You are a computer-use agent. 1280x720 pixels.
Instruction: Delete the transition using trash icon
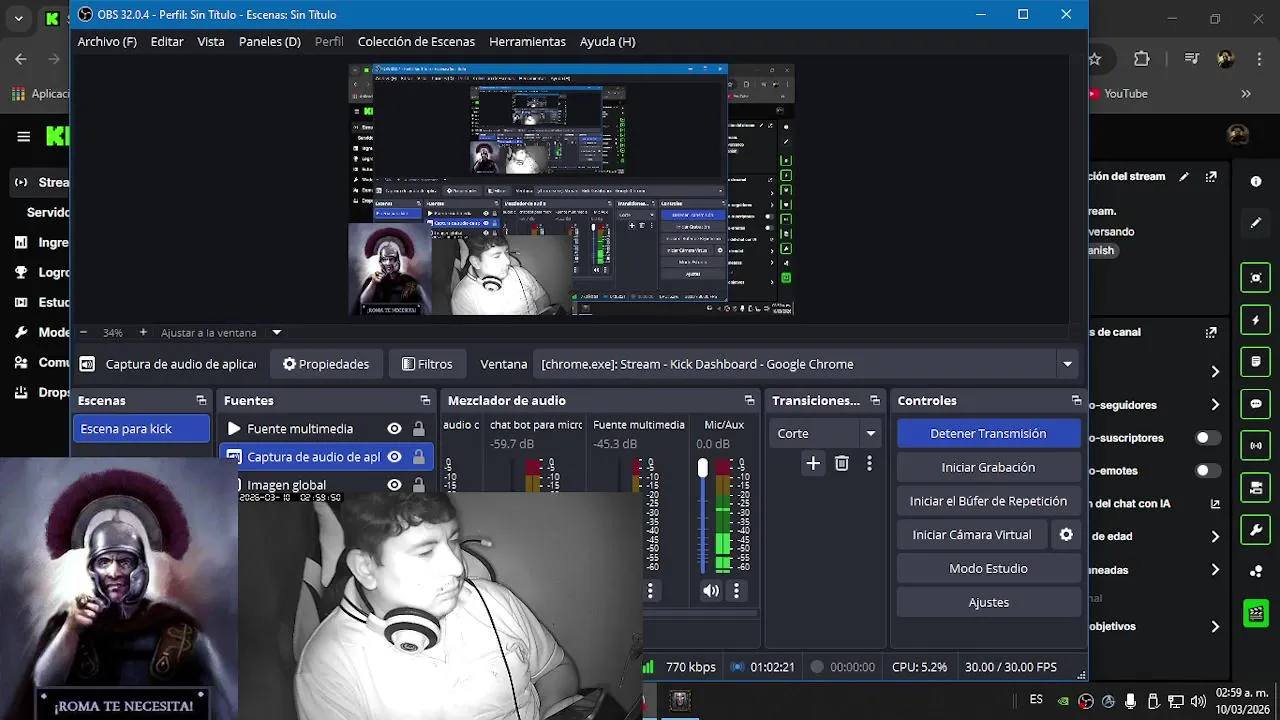(842, 463)
